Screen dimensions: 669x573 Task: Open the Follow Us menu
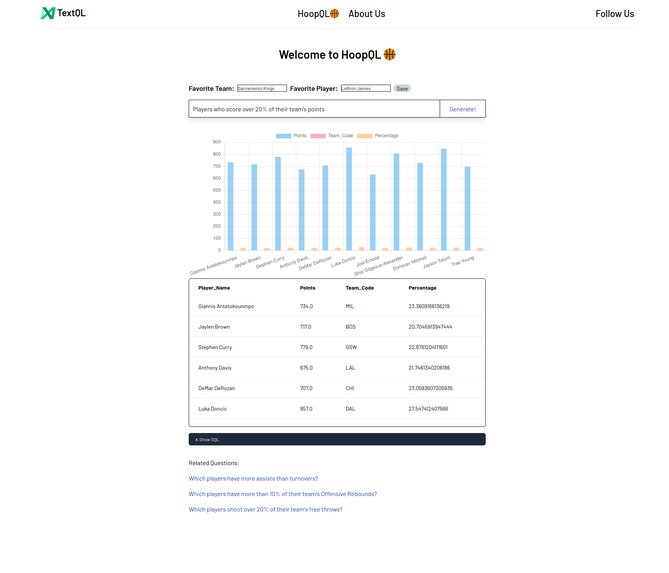pyautogui.click(x=614, y=14)
